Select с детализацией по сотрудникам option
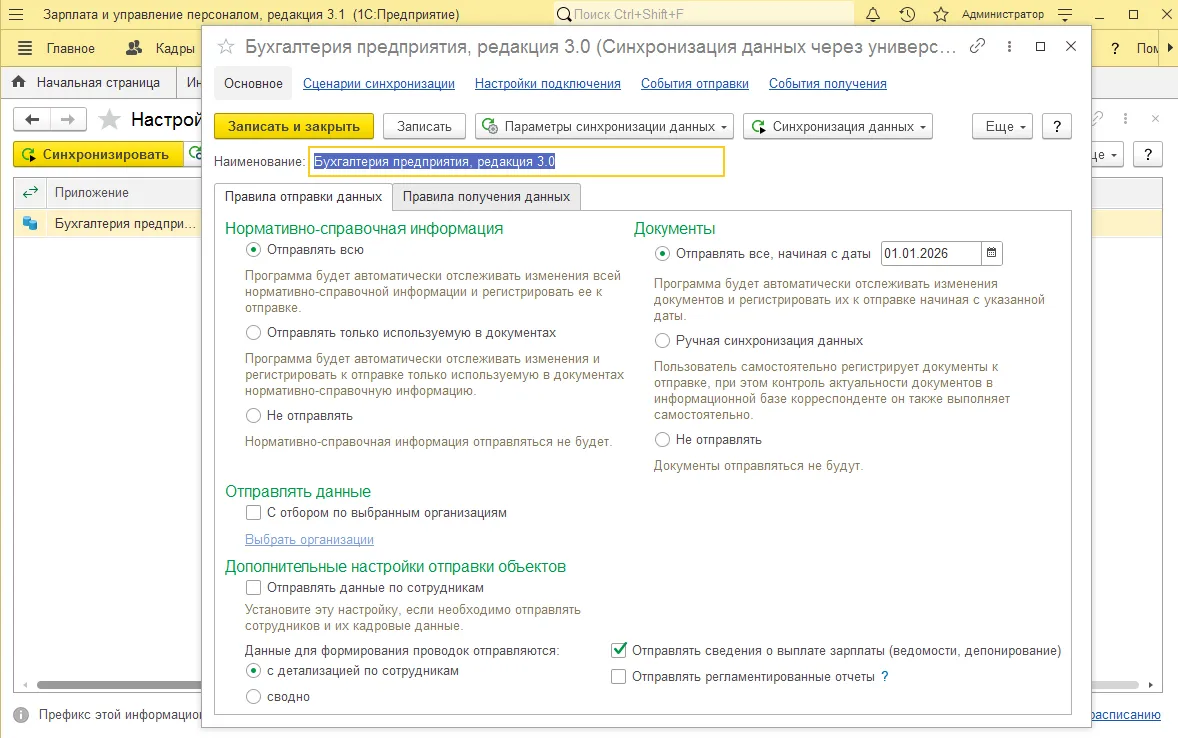This screenshot has width=1178, height=738. (253, 670)
